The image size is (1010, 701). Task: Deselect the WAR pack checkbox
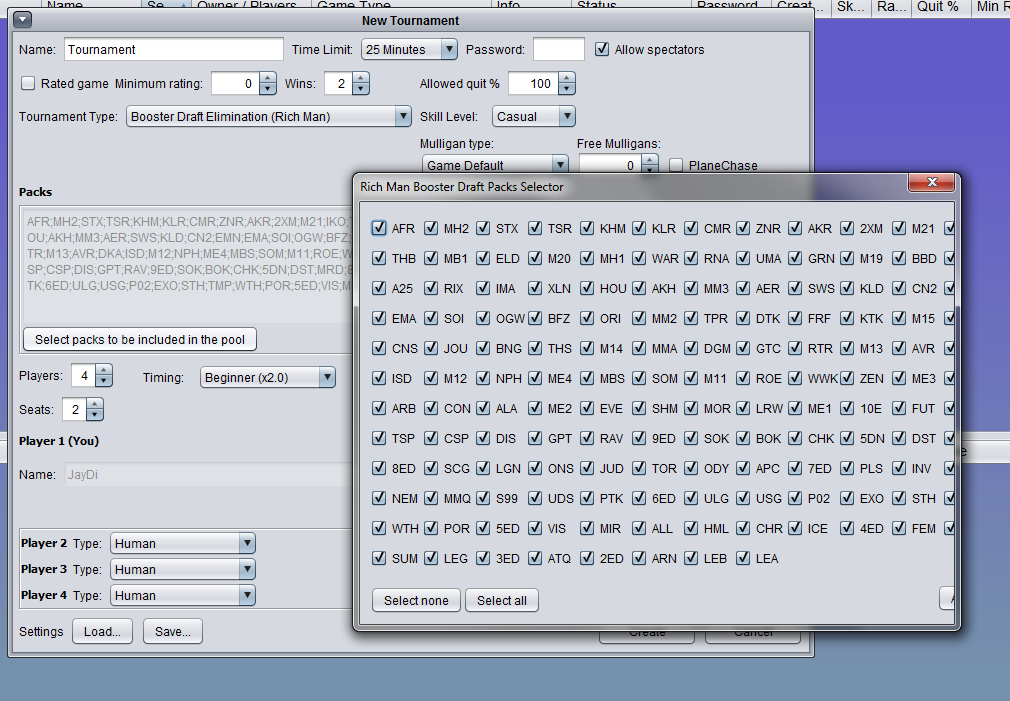pos(639,258)
